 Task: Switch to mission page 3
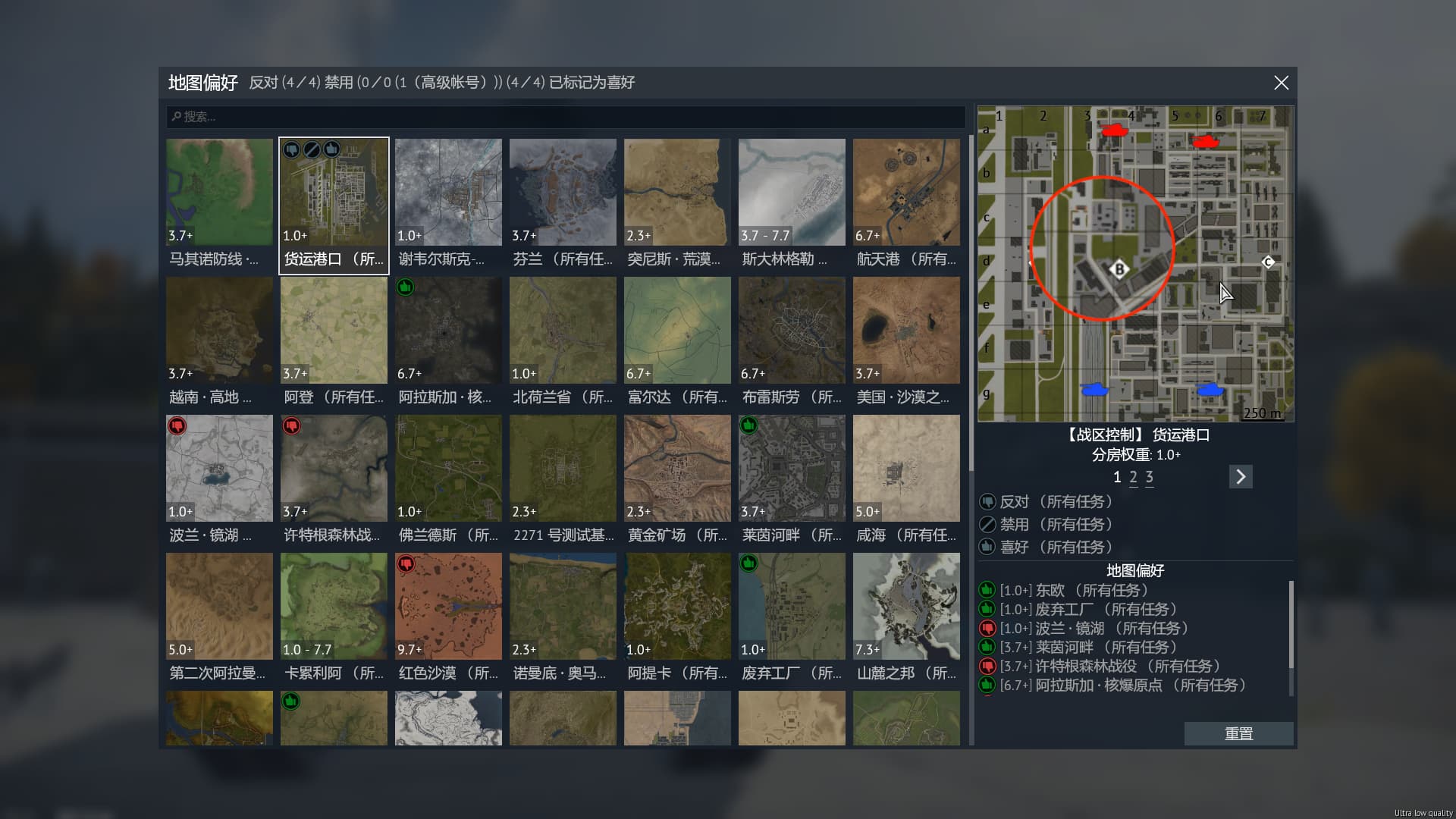1150,477
